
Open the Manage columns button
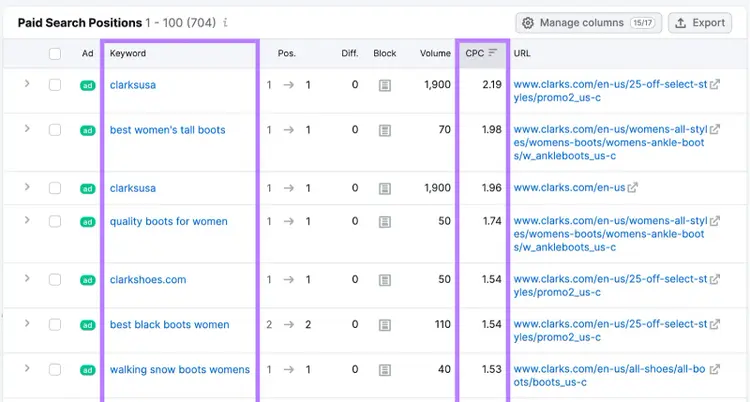[588, 23]
